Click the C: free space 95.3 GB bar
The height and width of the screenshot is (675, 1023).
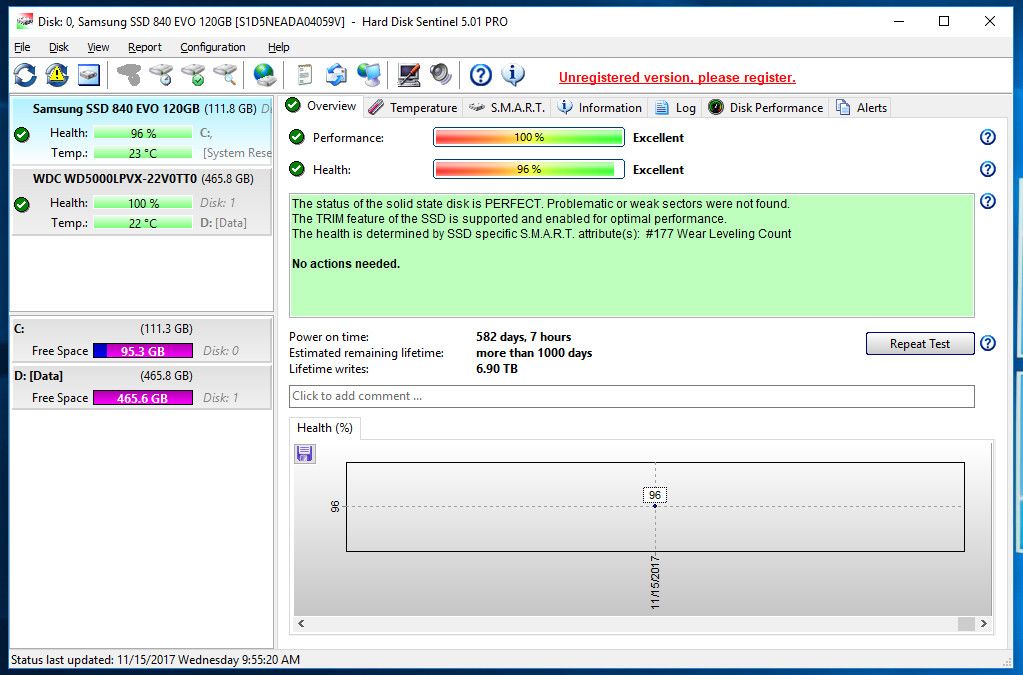click(143, 351)
